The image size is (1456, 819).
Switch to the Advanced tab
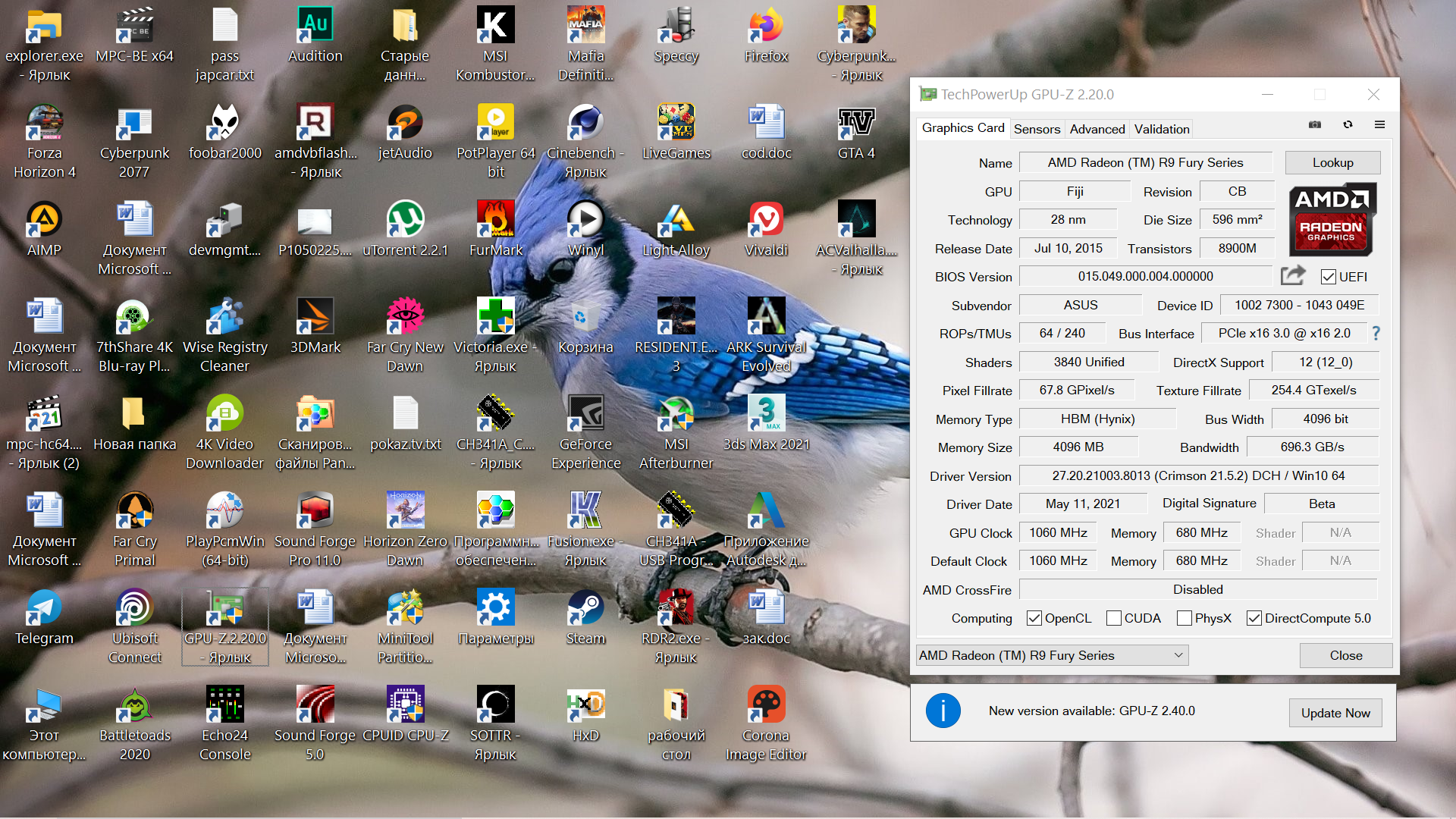click(1097, 129)
